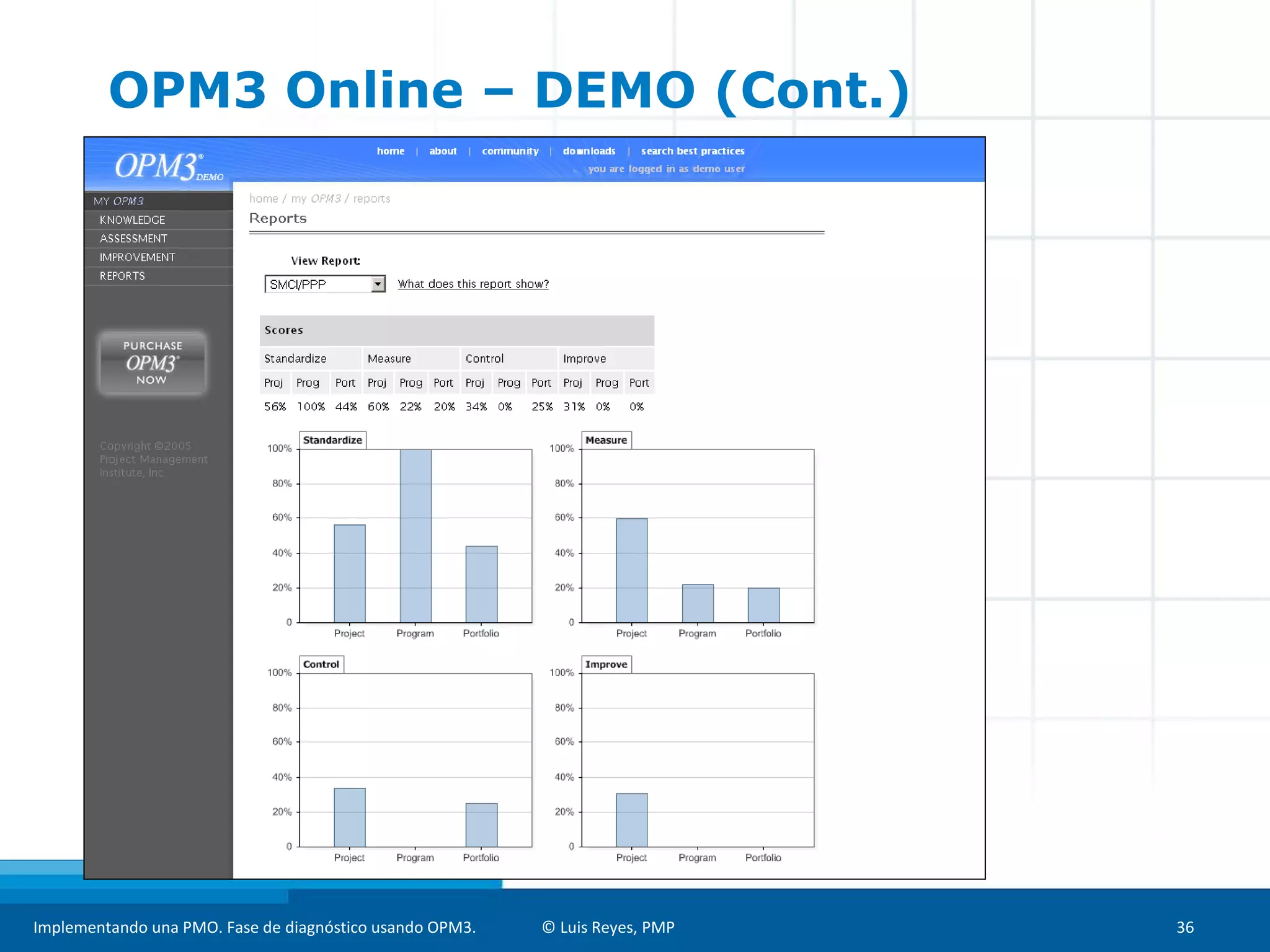Click the Purchase OPM3 Now button

[x=153, y=363]
